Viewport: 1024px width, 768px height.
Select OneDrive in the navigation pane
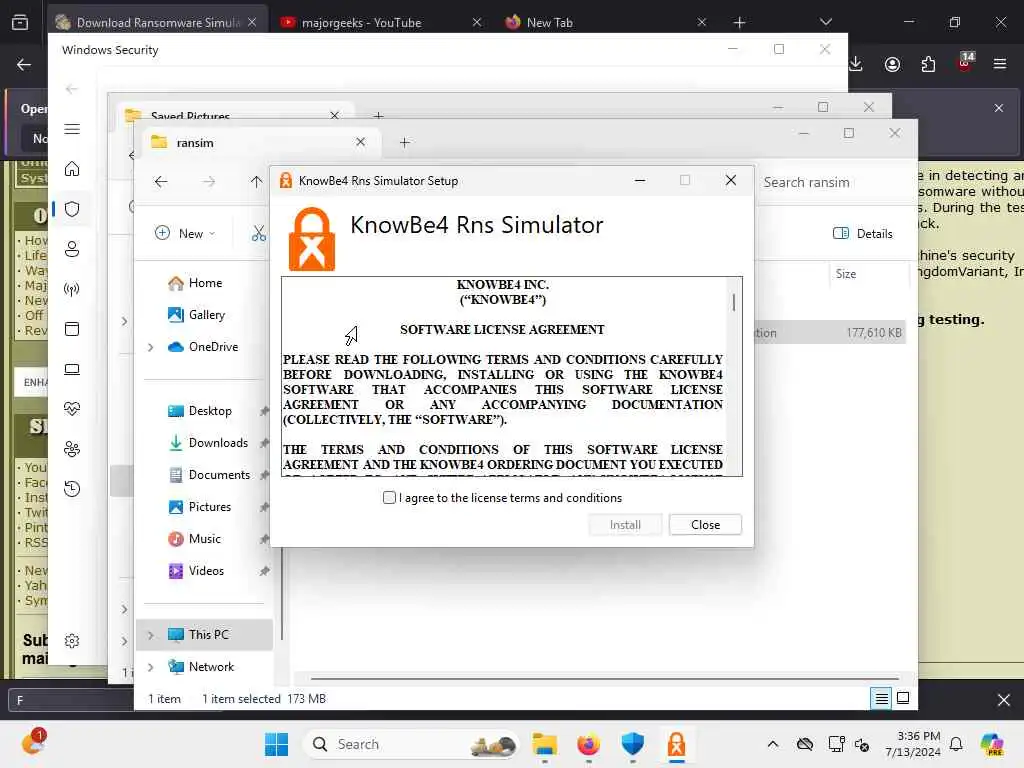pyautogui.click(x=203, y=347)
